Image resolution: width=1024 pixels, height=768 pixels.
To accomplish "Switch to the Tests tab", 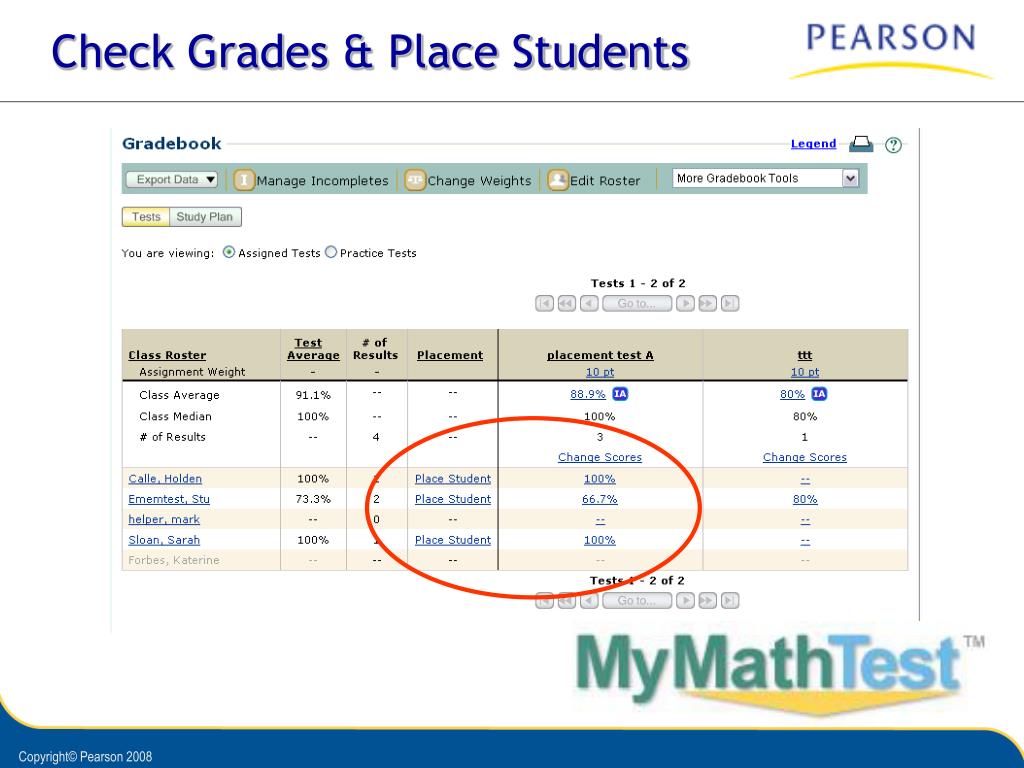I will [x=146, y=217].
